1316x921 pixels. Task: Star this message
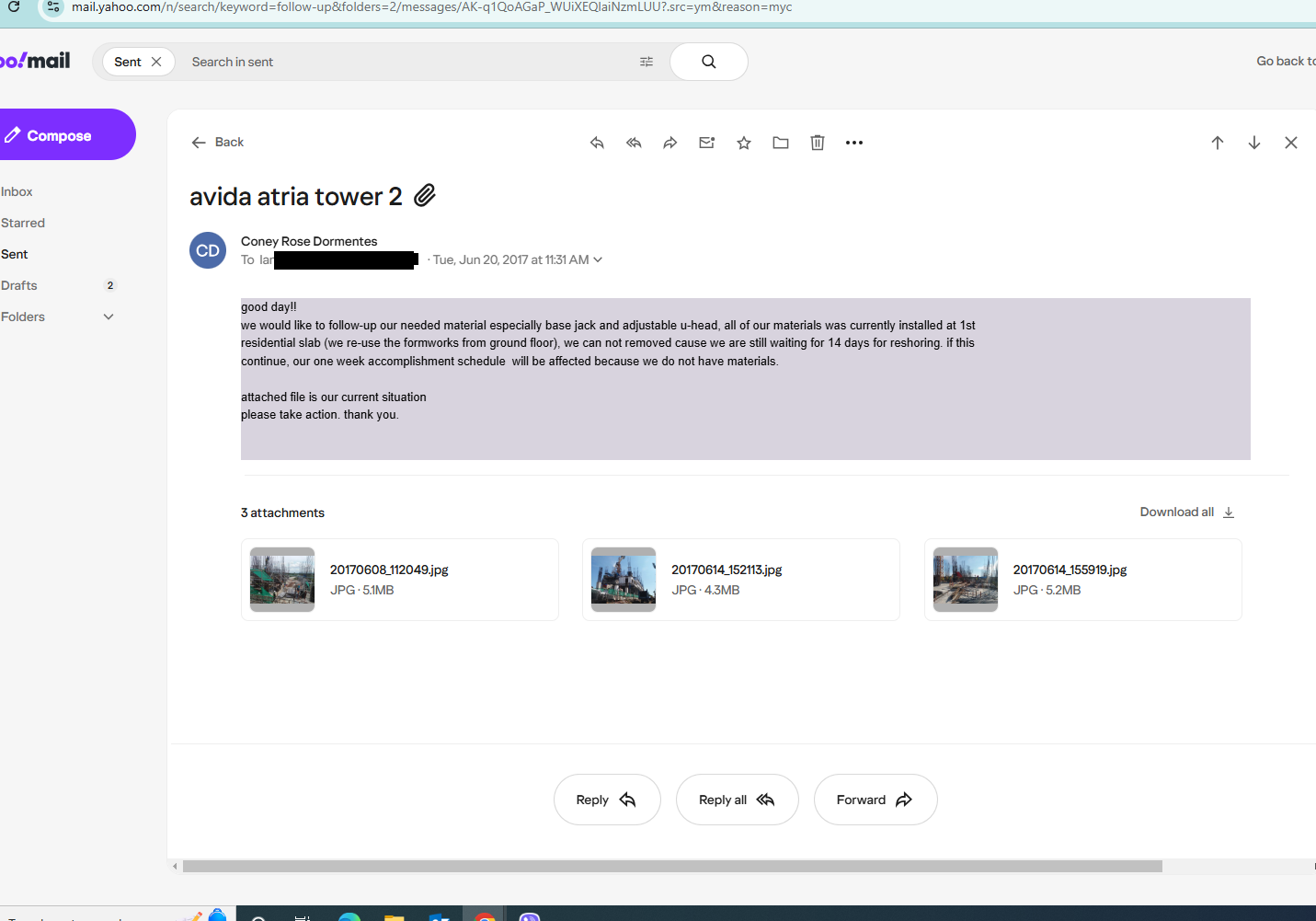(744, 143)
